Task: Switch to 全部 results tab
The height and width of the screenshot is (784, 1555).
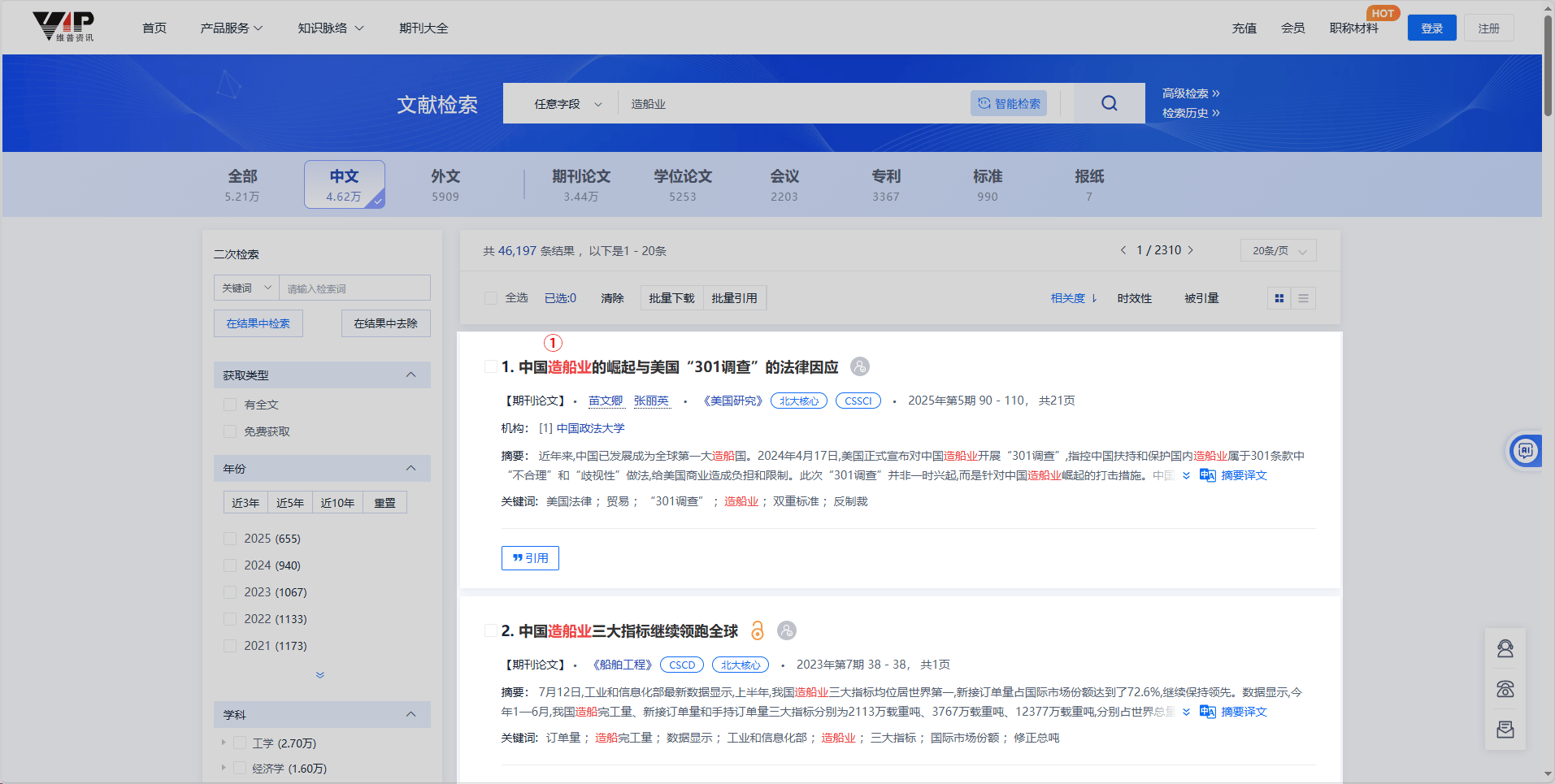Action: [x=242, y=184]
